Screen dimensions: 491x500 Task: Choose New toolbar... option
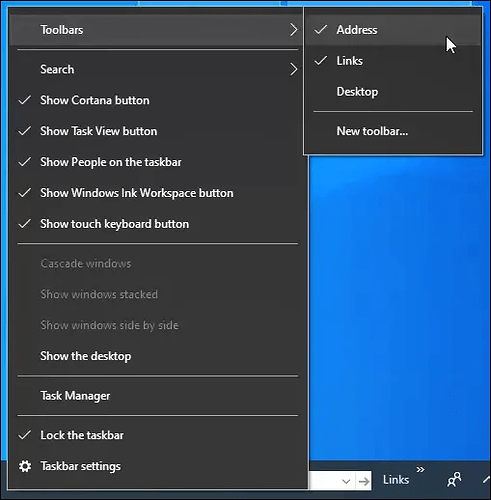pos(393,131)
